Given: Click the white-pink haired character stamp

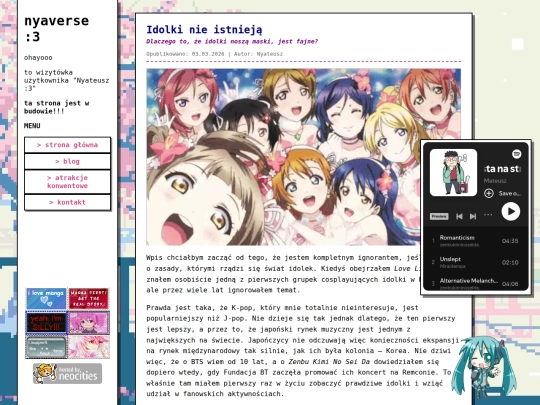Looking at the screenshot, I should [89, 347].
